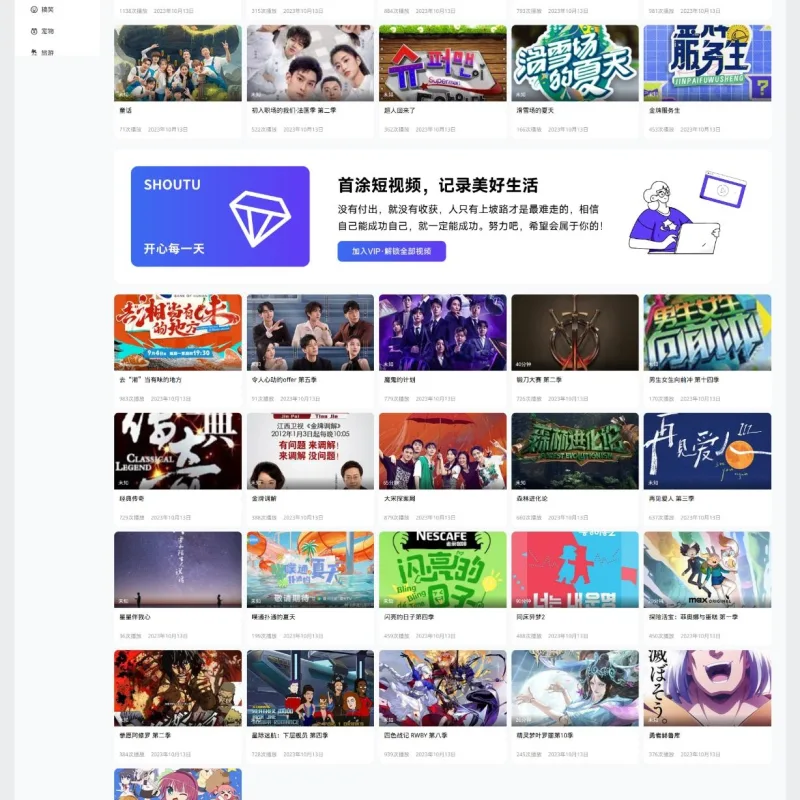This screenshot has height=800, width=800.
Task: Click the title text 拳愿阿修罗 第二季
Action: point(145,735)
